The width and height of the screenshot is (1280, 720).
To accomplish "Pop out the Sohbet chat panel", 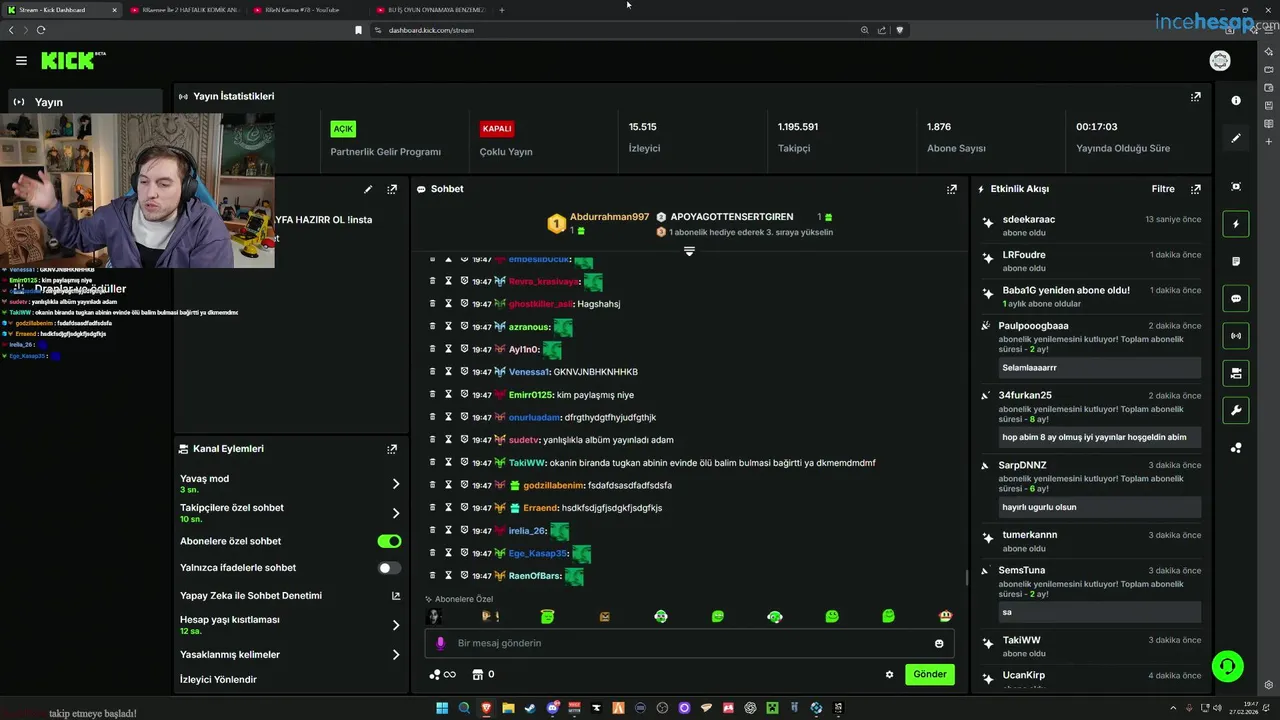I will 952,189.
